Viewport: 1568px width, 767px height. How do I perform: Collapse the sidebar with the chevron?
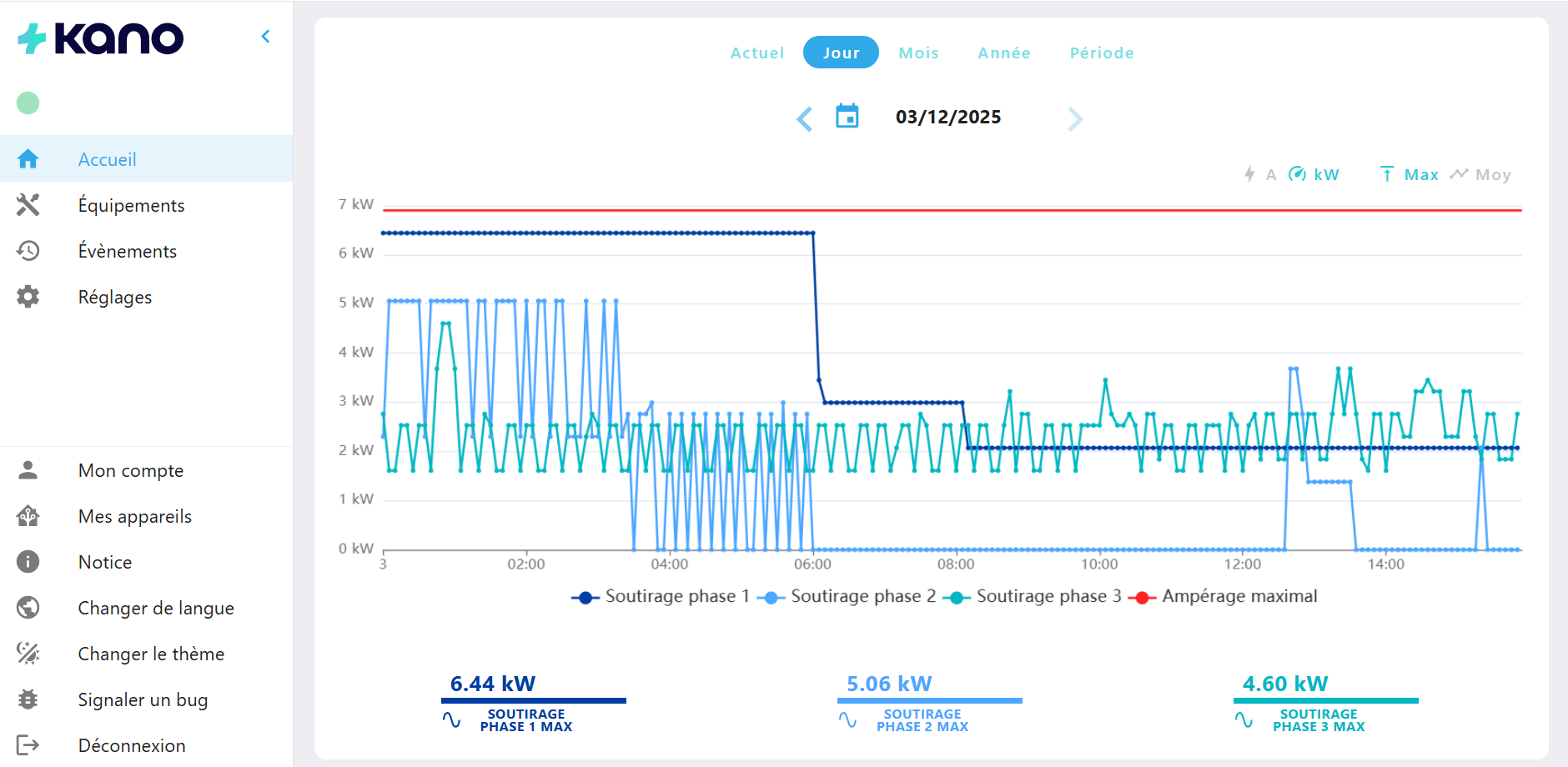tap(265, 36)
